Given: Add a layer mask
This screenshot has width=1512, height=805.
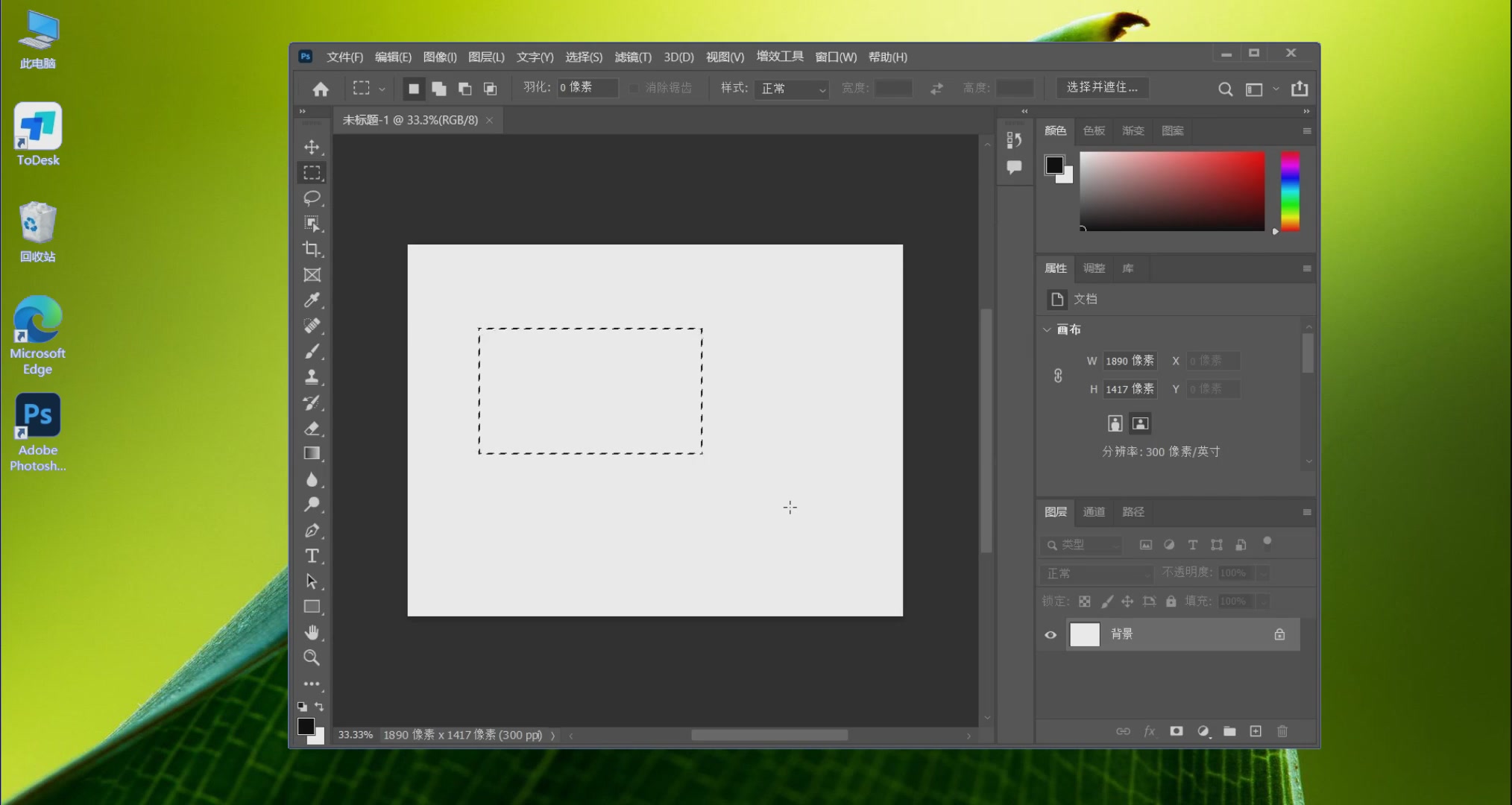Looking at the screenshot, I should coord(1176,731).
